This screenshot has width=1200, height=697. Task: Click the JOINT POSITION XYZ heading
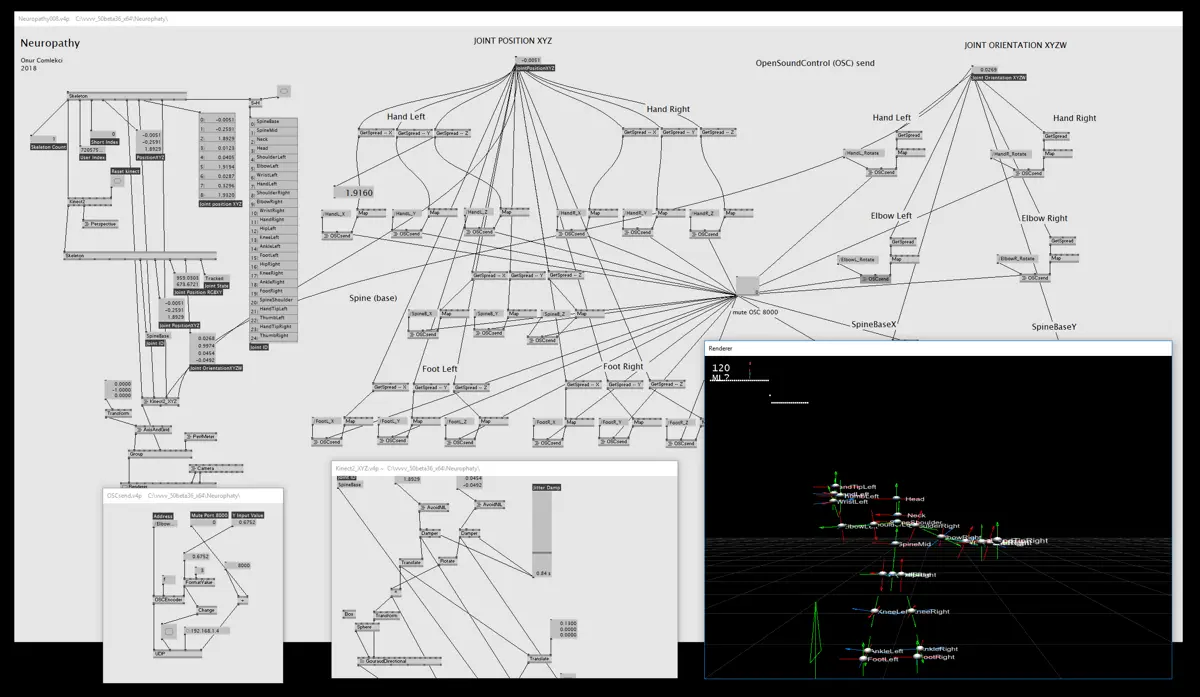512,41
